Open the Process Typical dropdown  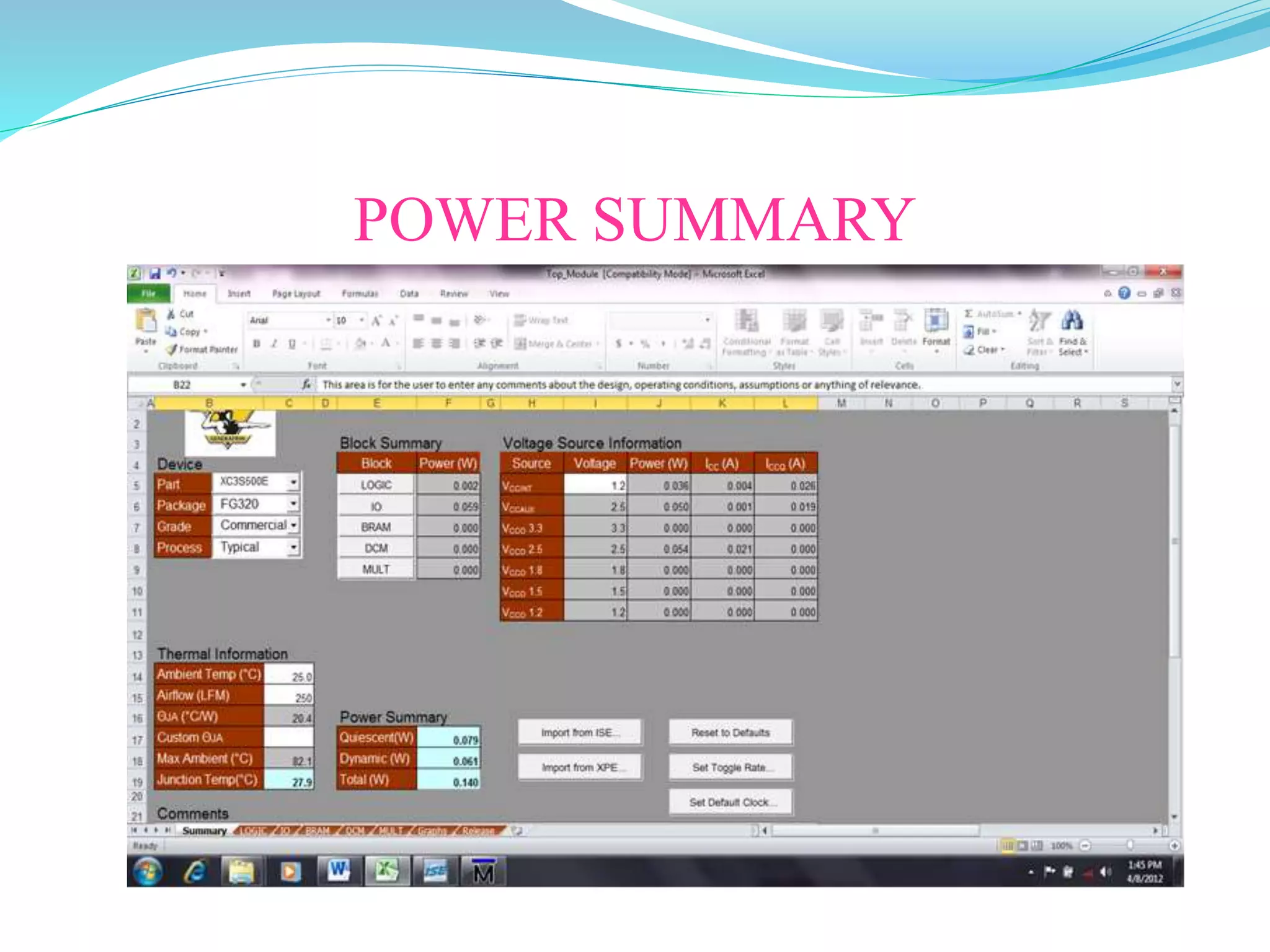[x=293, y=547]
